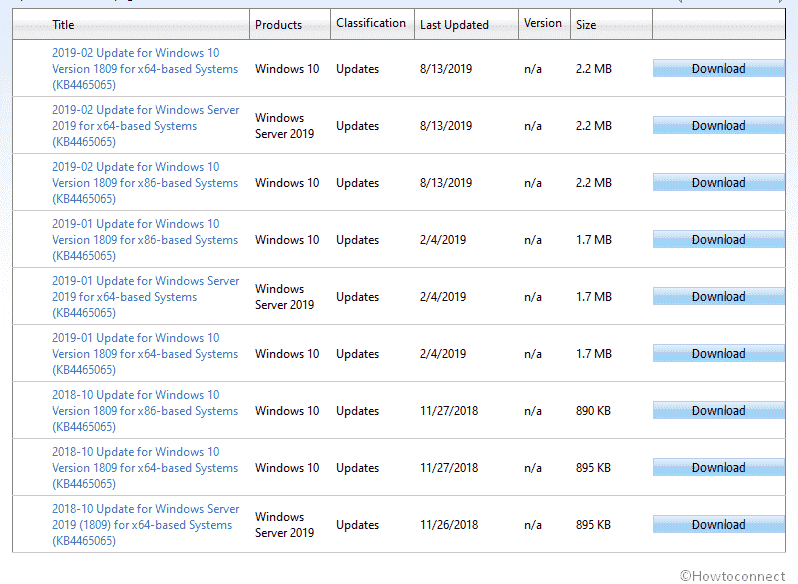Select Windows 10 product in 2019-02 x64 row
798x584 pixels.
coord(287,69)
